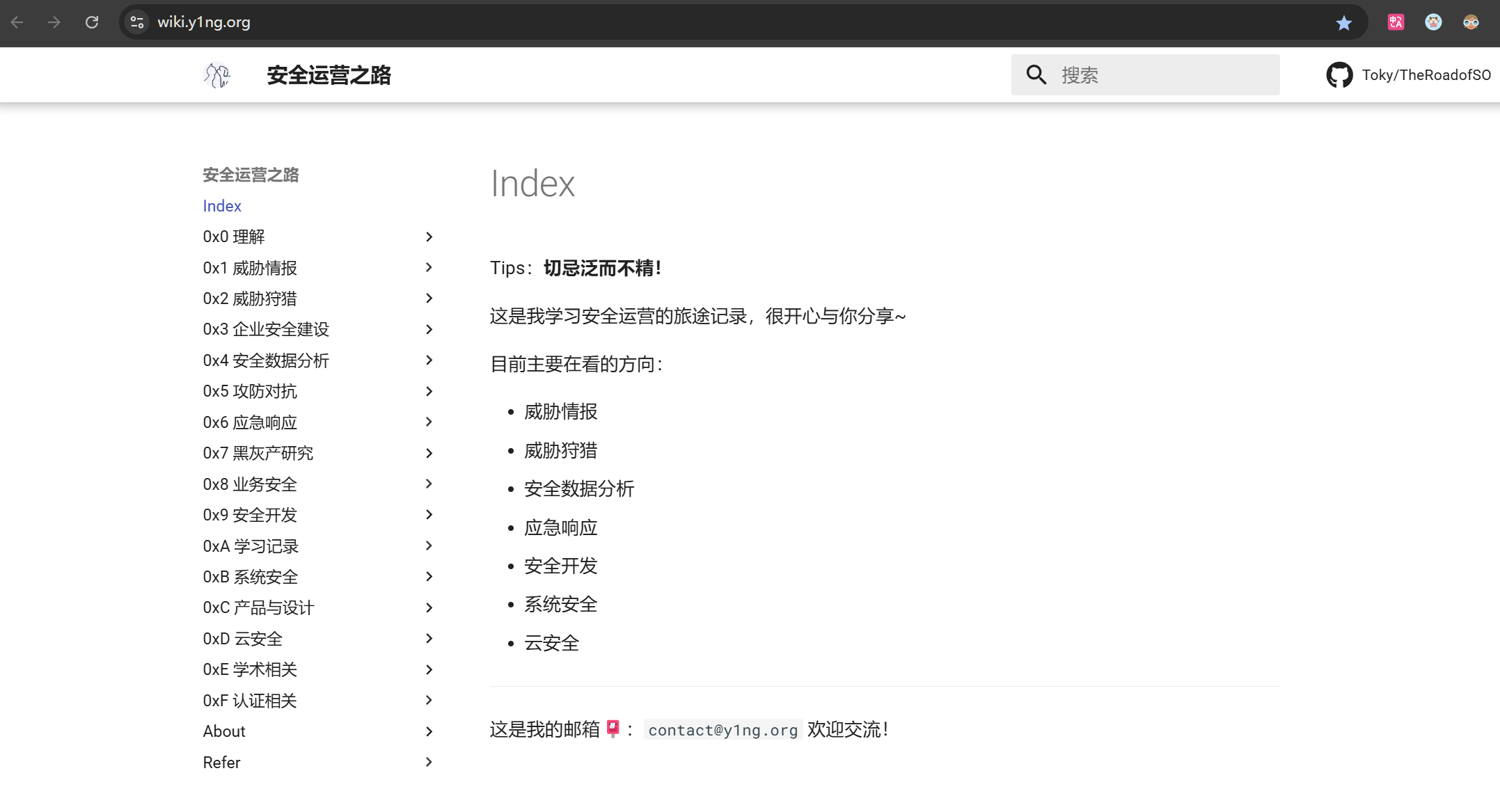Open the GitHub repository octocat icon
1500x812 pixels.
point(1339,75)
